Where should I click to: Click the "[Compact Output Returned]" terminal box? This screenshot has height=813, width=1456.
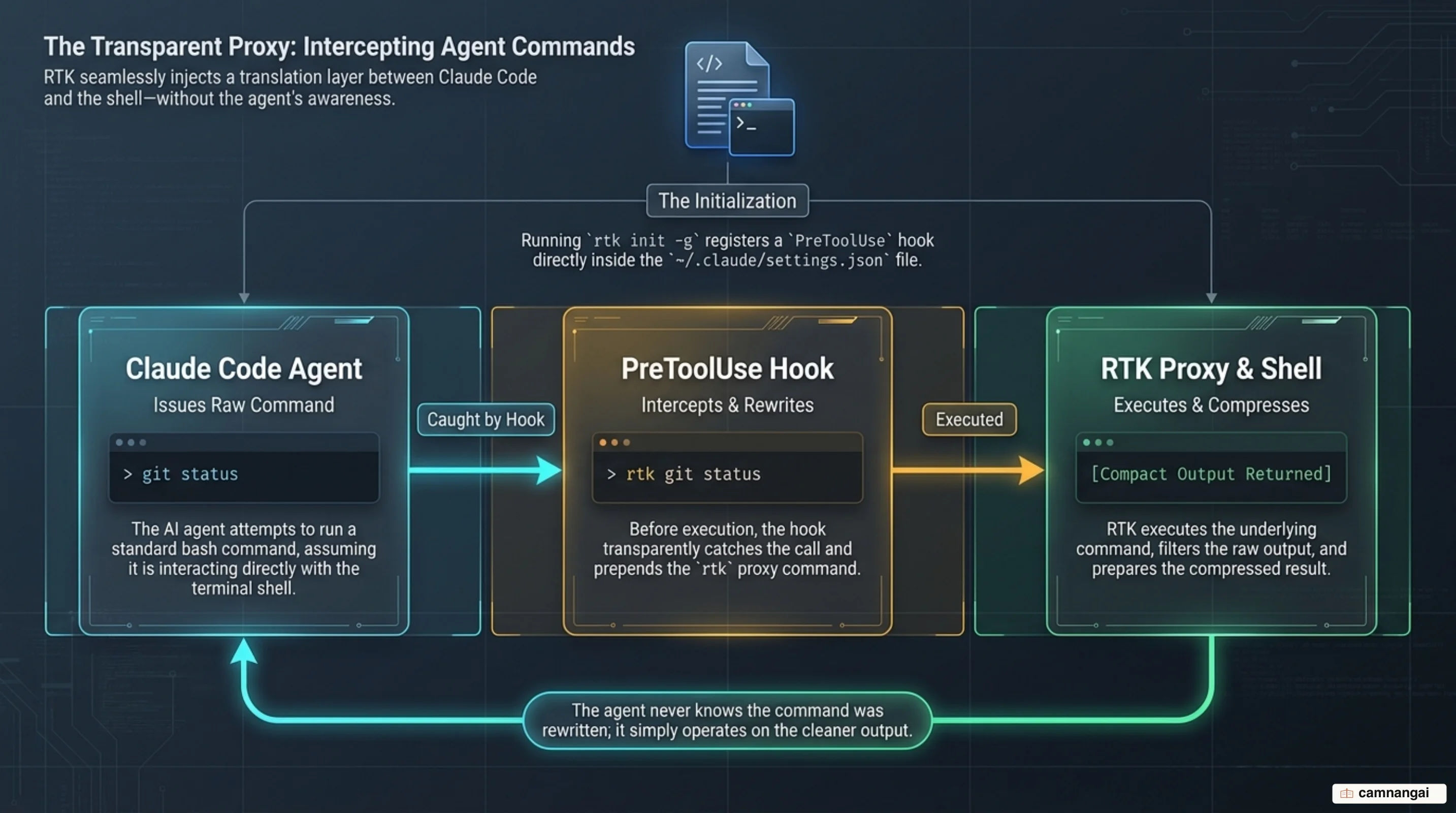point(1211,467)
